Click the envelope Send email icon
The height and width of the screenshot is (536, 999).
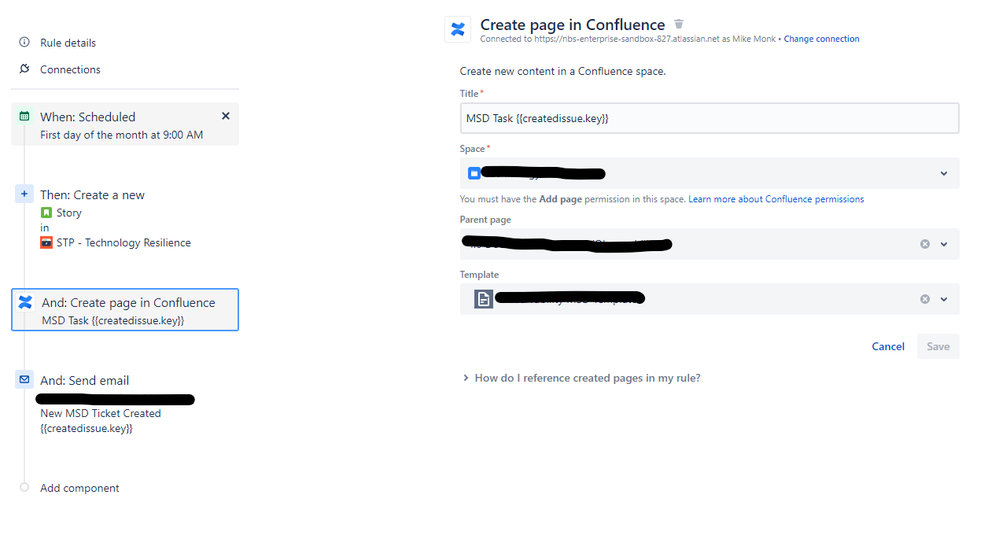[24, 379]
